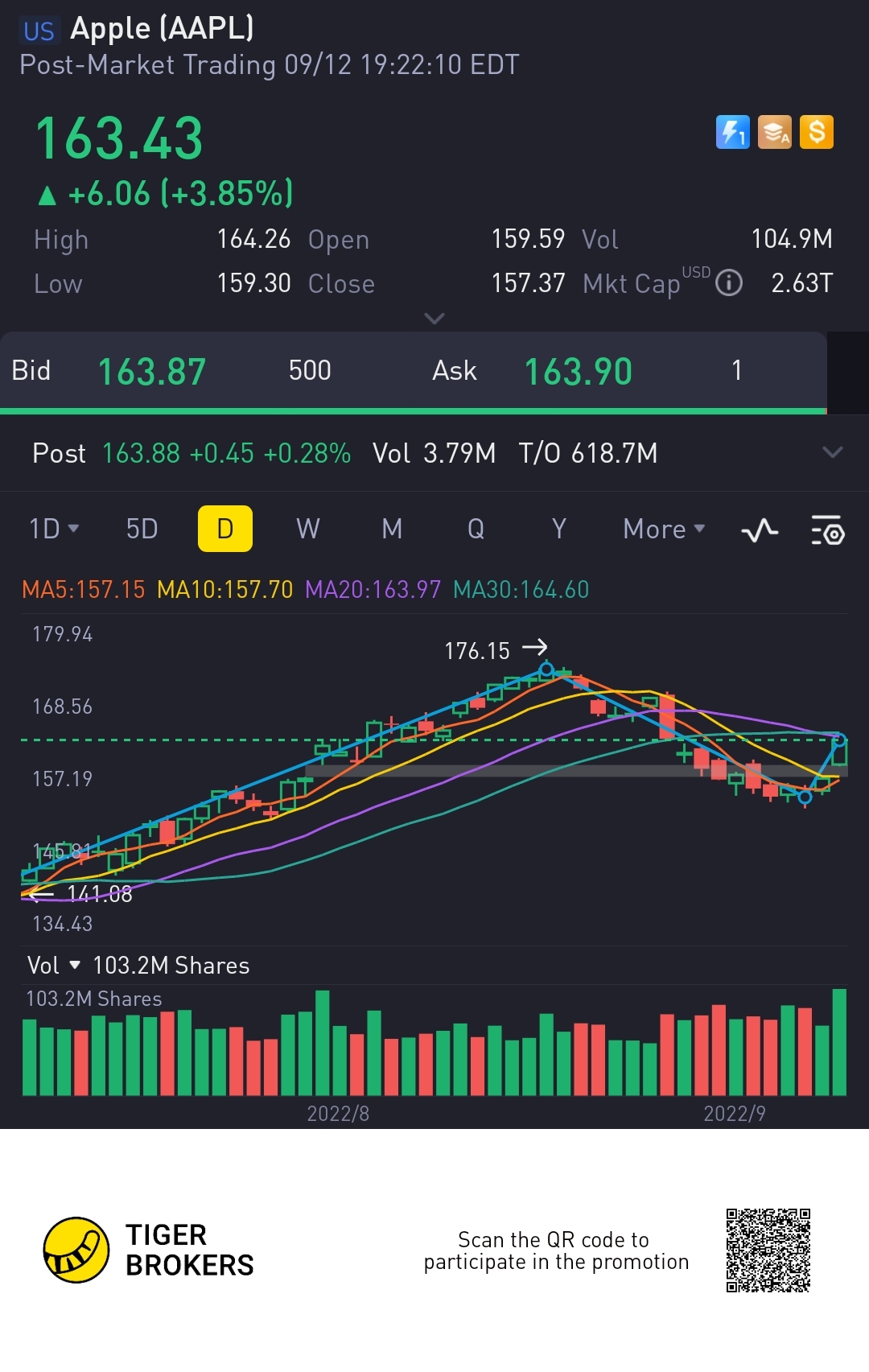Image resolution: width=869 pixels, height=1372 pixels.
Task: Tap the MA5:157.15 indicator label
Action: tap(84, 590)
